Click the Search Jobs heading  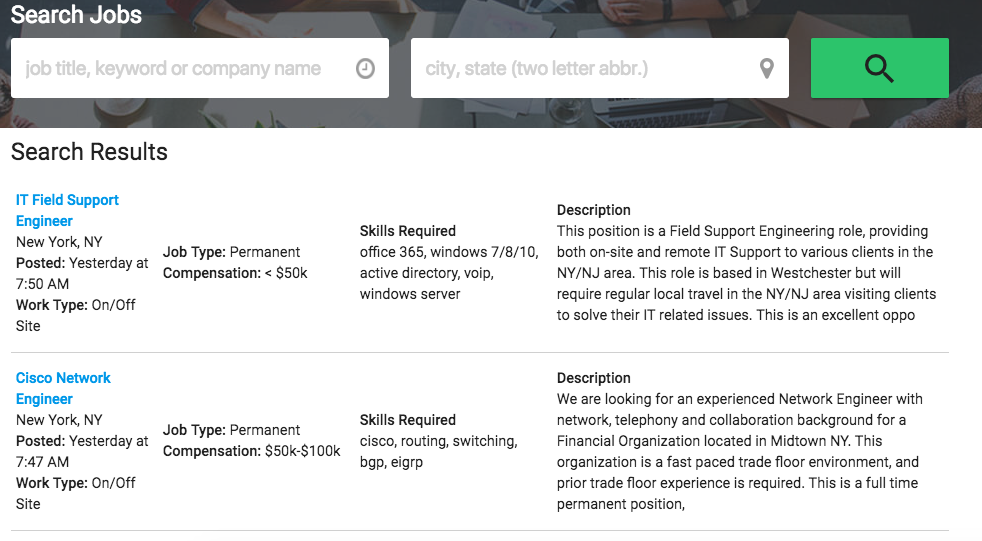click(x=76, y=15)
